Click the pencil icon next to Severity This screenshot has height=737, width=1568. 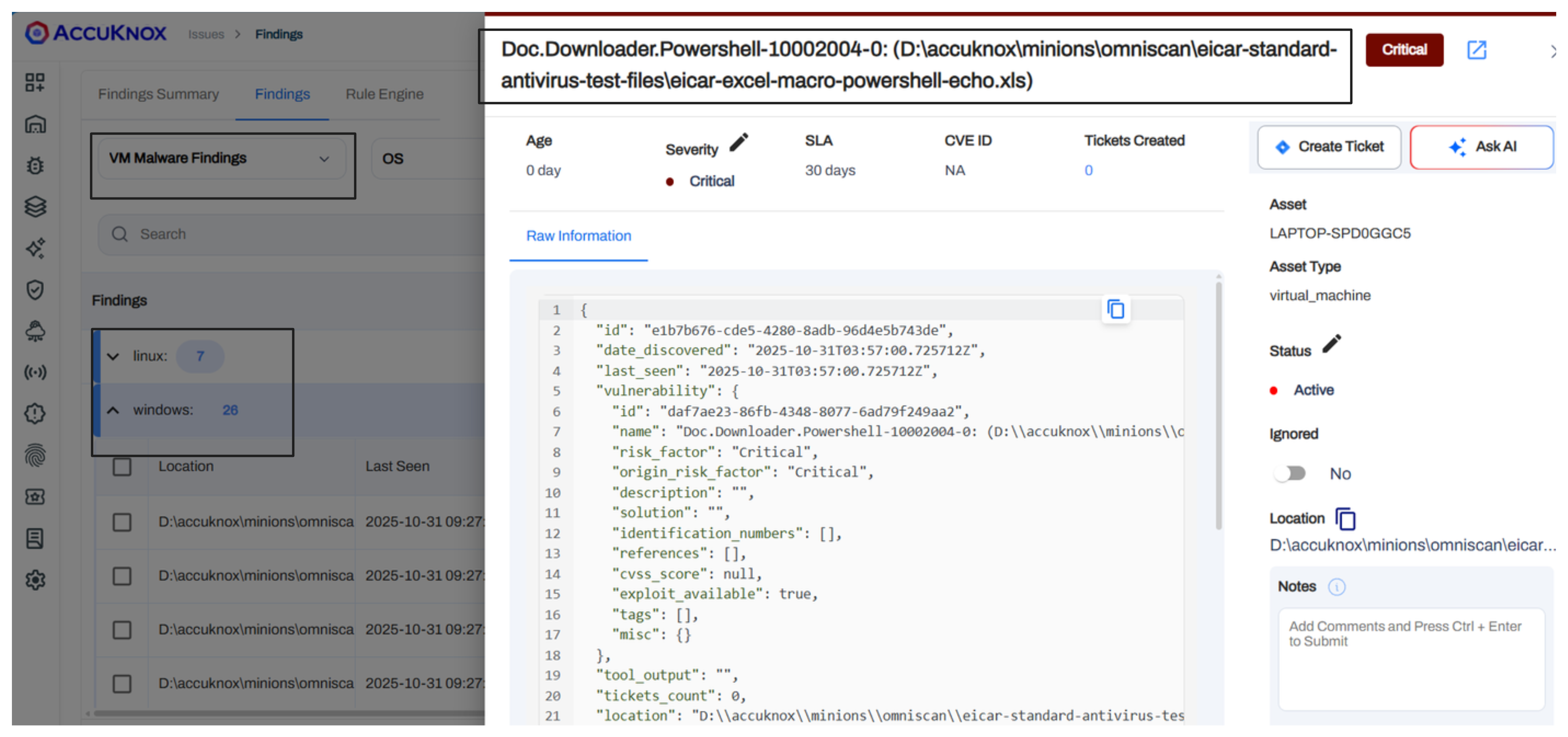click(738, 143)
